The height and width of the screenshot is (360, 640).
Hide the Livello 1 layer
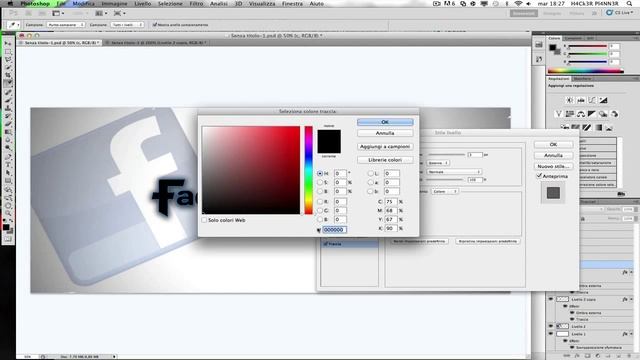(x=551, y=334)
